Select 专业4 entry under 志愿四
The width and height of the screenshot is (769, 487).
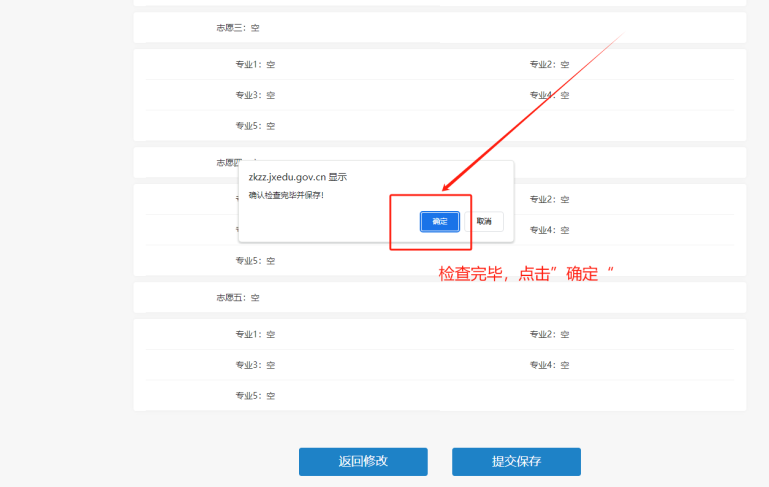[x=549, y=230]
